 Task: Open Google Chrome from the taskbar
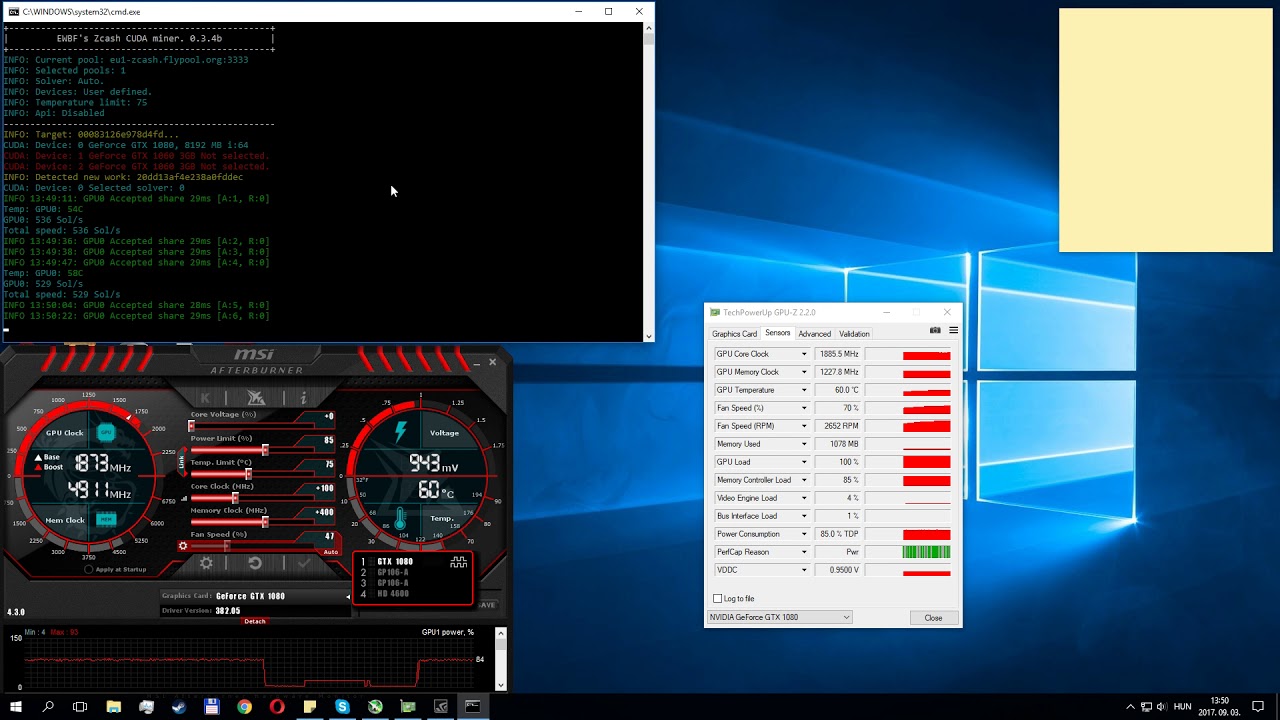(244, 707)
